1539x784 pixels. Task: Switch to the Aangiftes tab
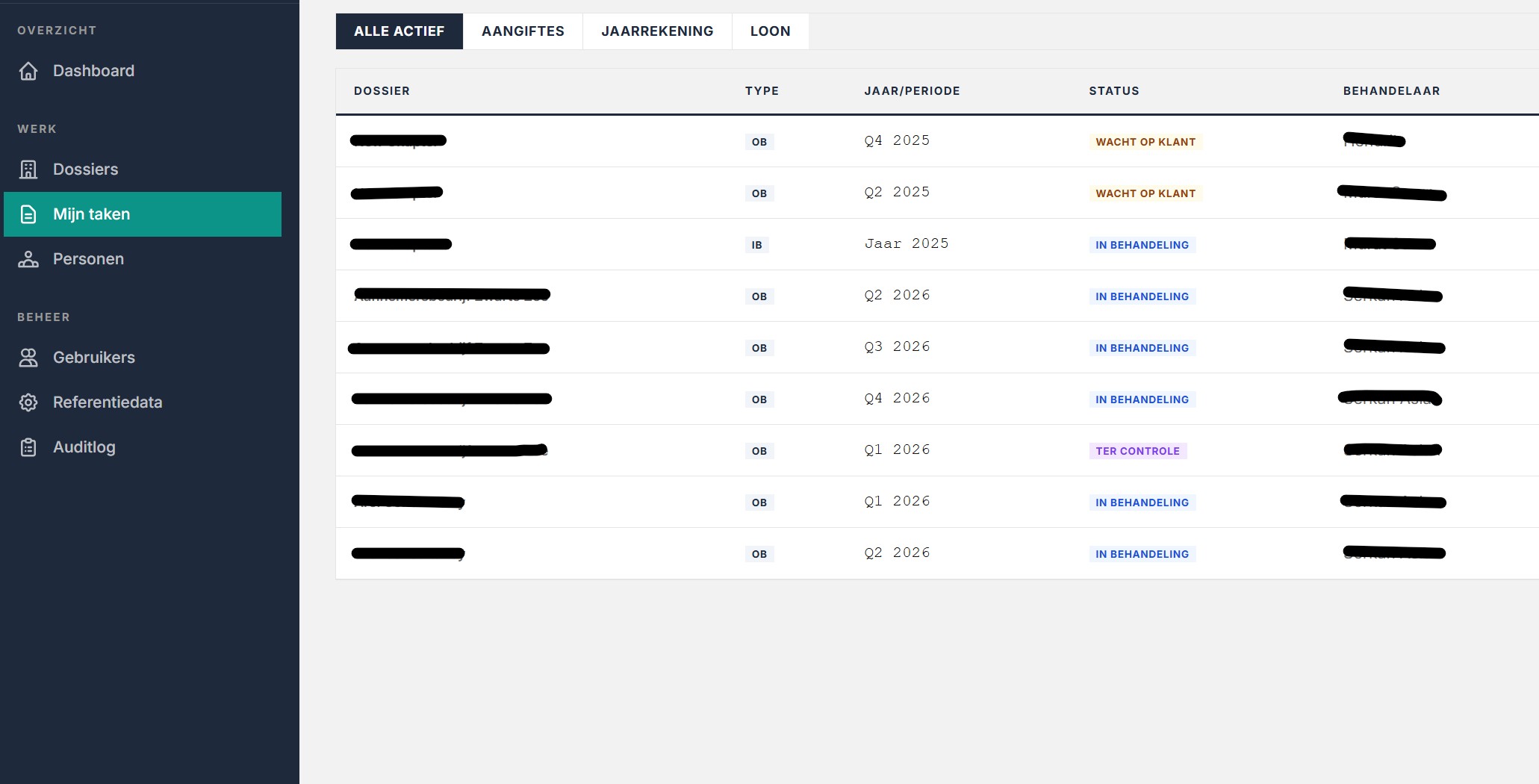[x=523, y=31]
